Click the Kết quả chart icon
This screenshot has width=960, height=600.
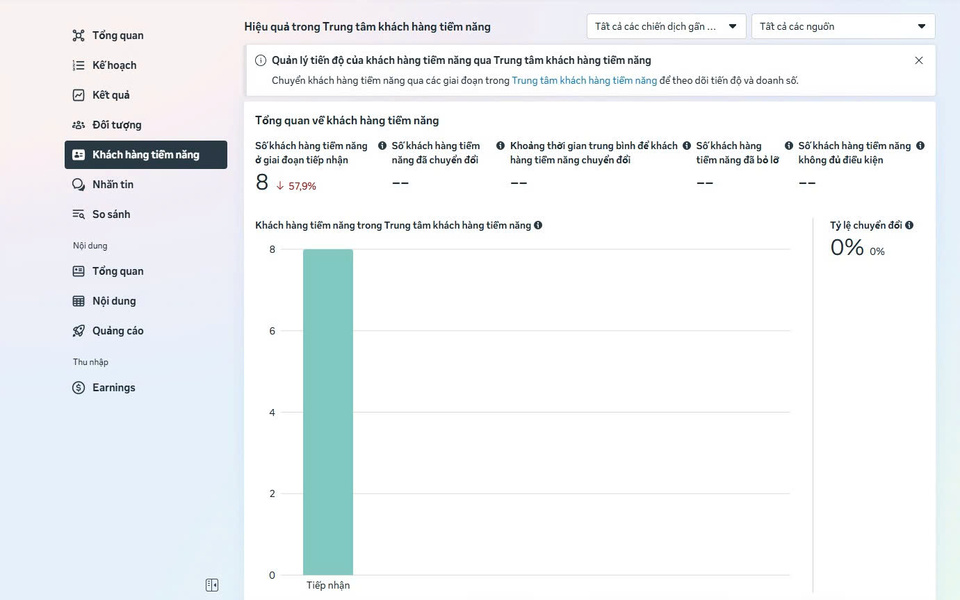[79, 96]
